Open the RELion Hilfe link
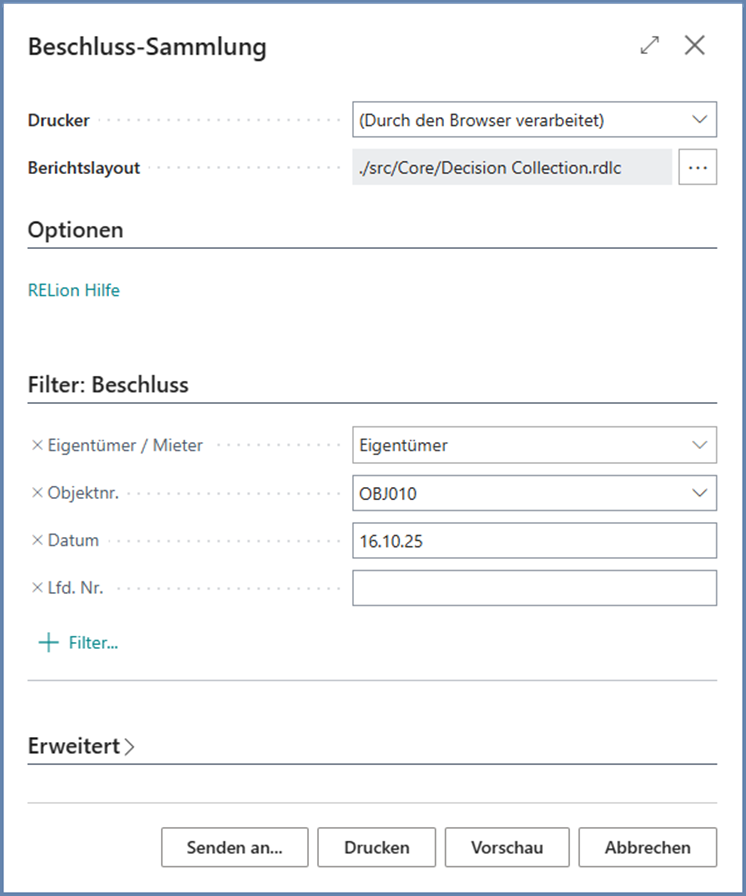 click(74, 291)
